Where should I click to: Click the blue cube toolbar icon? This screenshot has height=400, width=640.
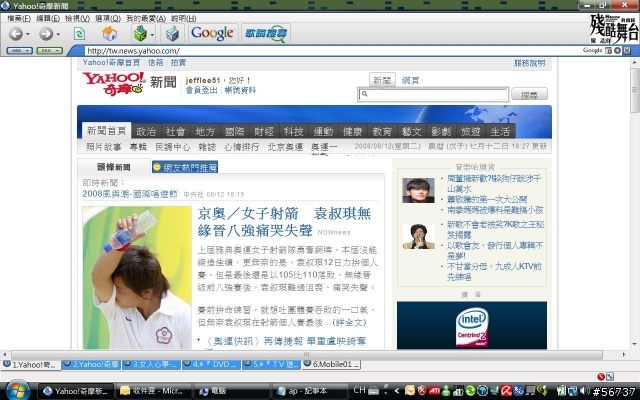(x=172, y=33)
